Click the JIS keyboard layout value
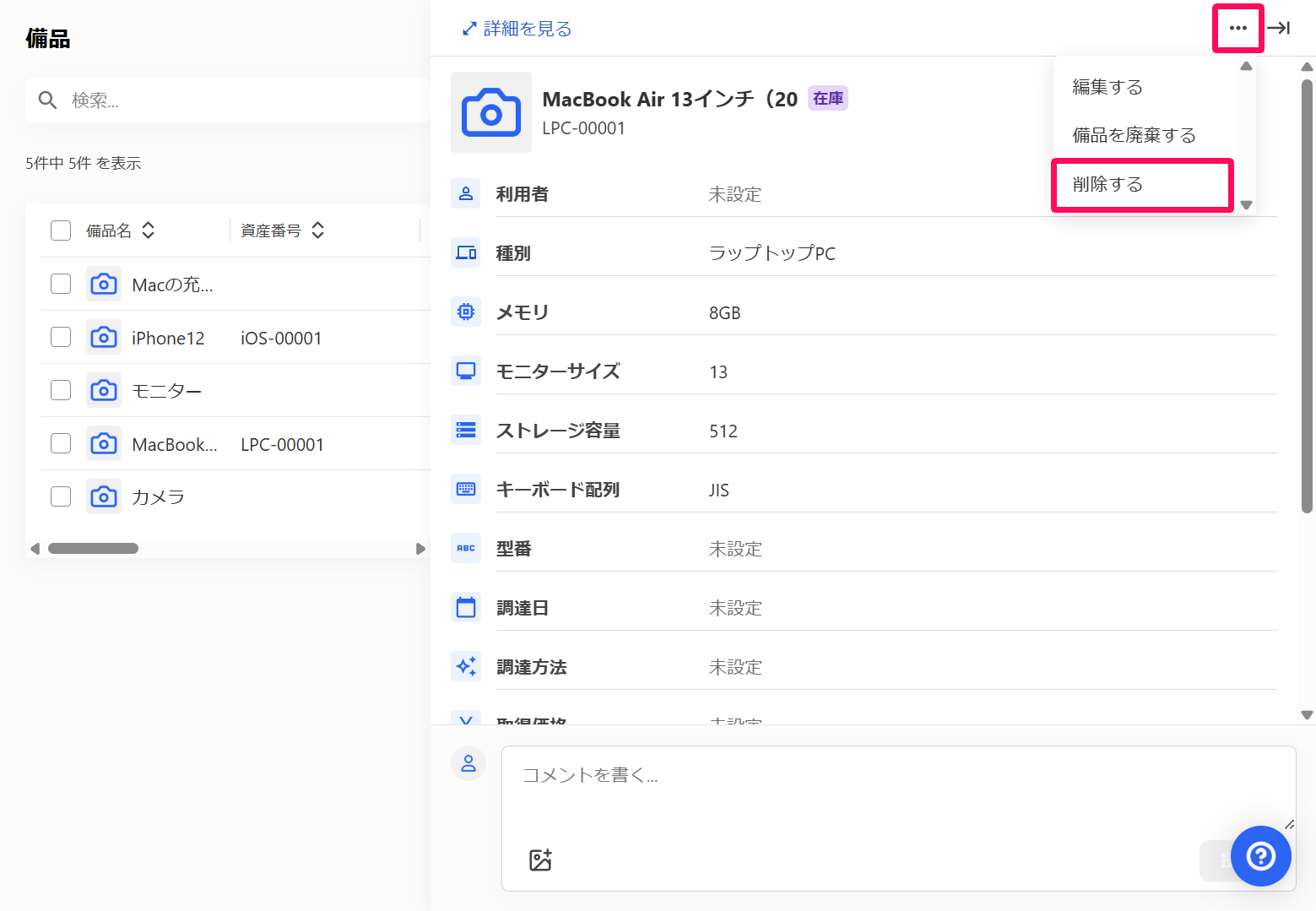Viewport: 1316px width, 911px height. (x=719, y=490)
